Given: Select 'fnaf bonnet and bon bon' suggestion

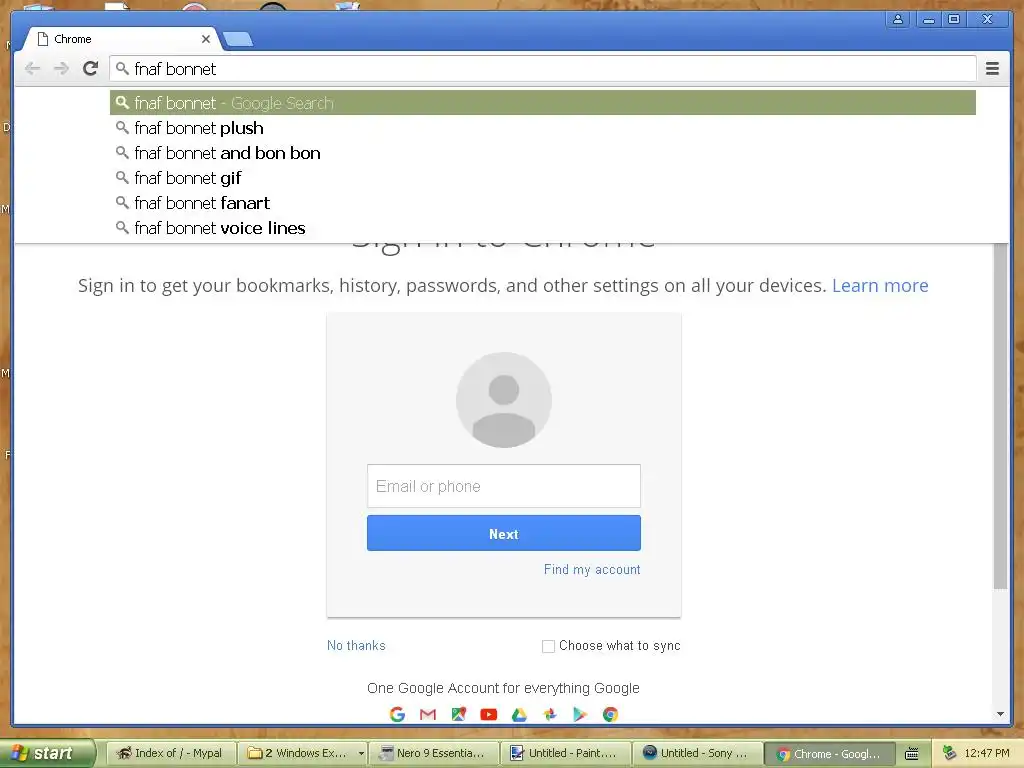Looking at the screenshot, I should click(543, 153).
